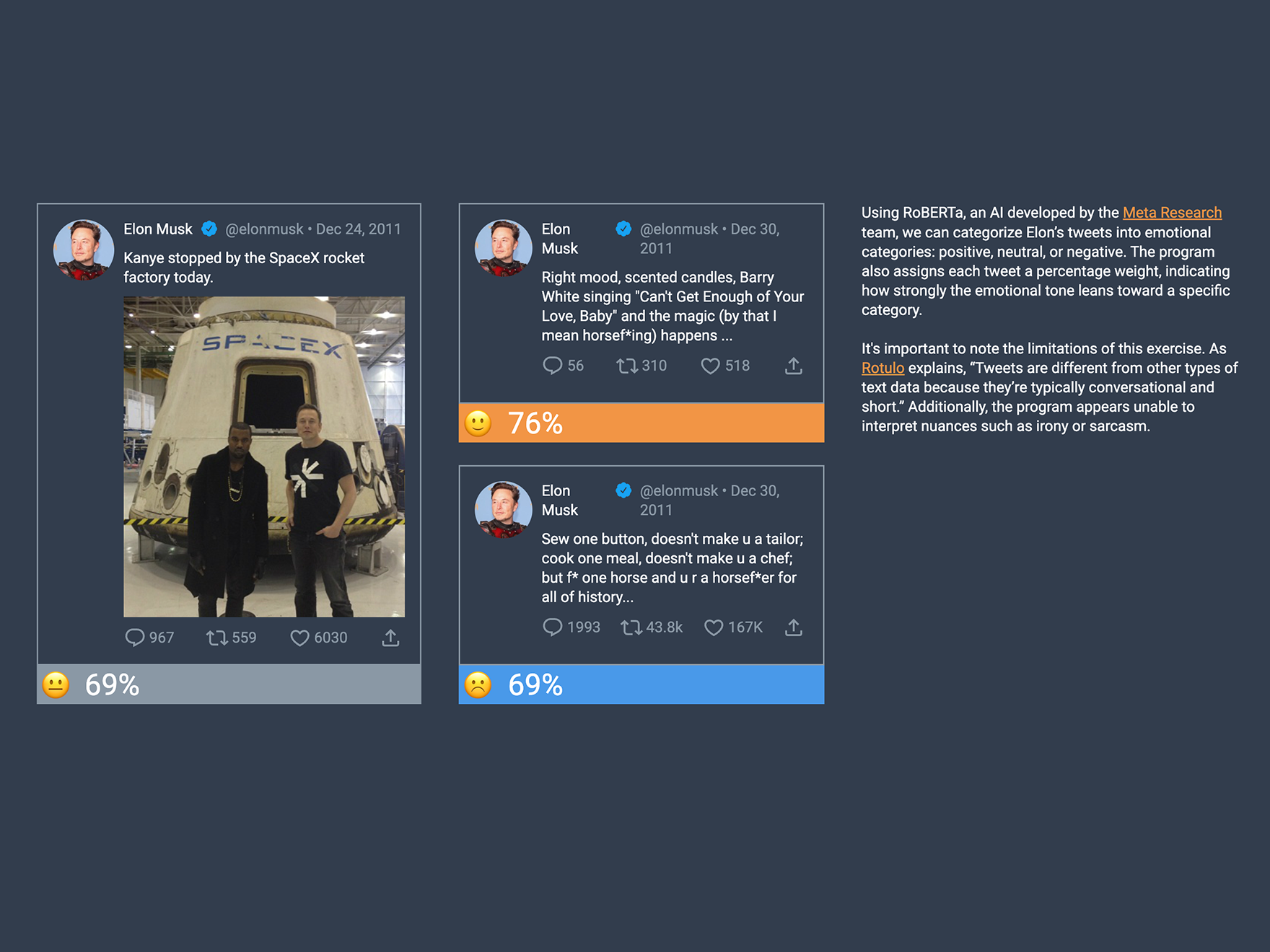Click retweet icon showing 43.8k

click(x=631, y=627)
